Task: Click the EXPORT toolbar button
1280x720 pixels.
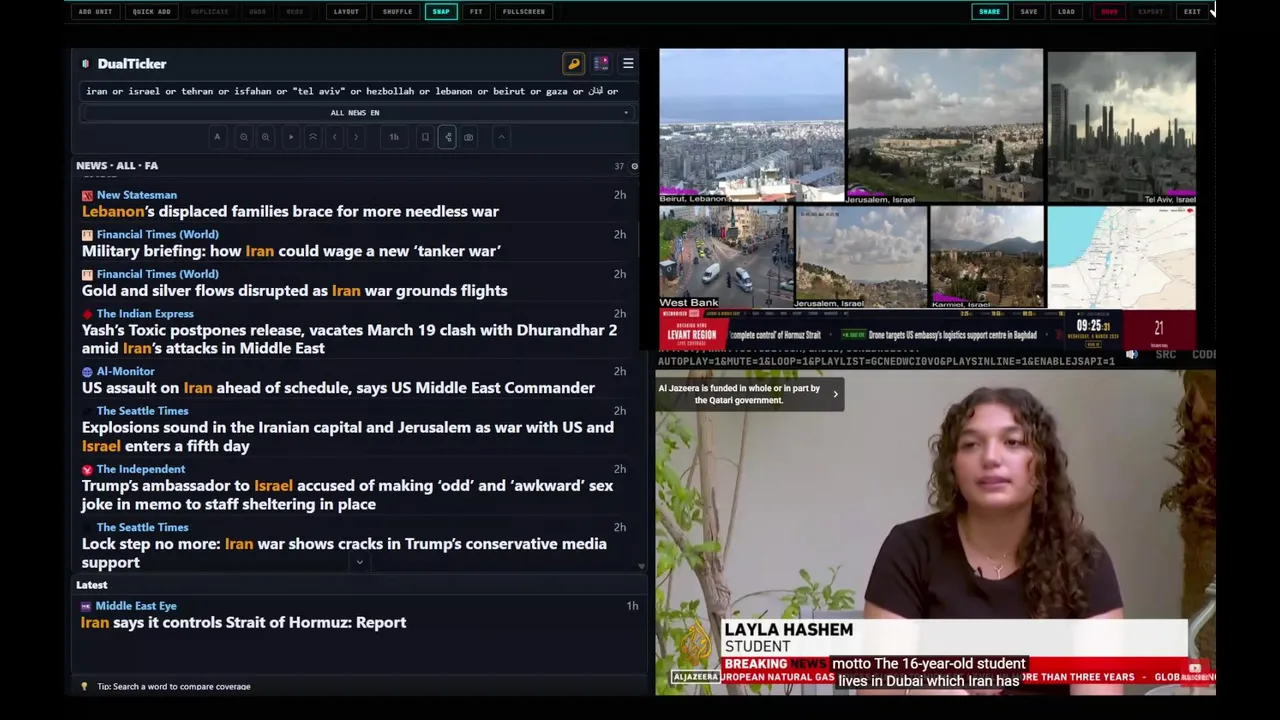Action: [x=1151, y=12]
